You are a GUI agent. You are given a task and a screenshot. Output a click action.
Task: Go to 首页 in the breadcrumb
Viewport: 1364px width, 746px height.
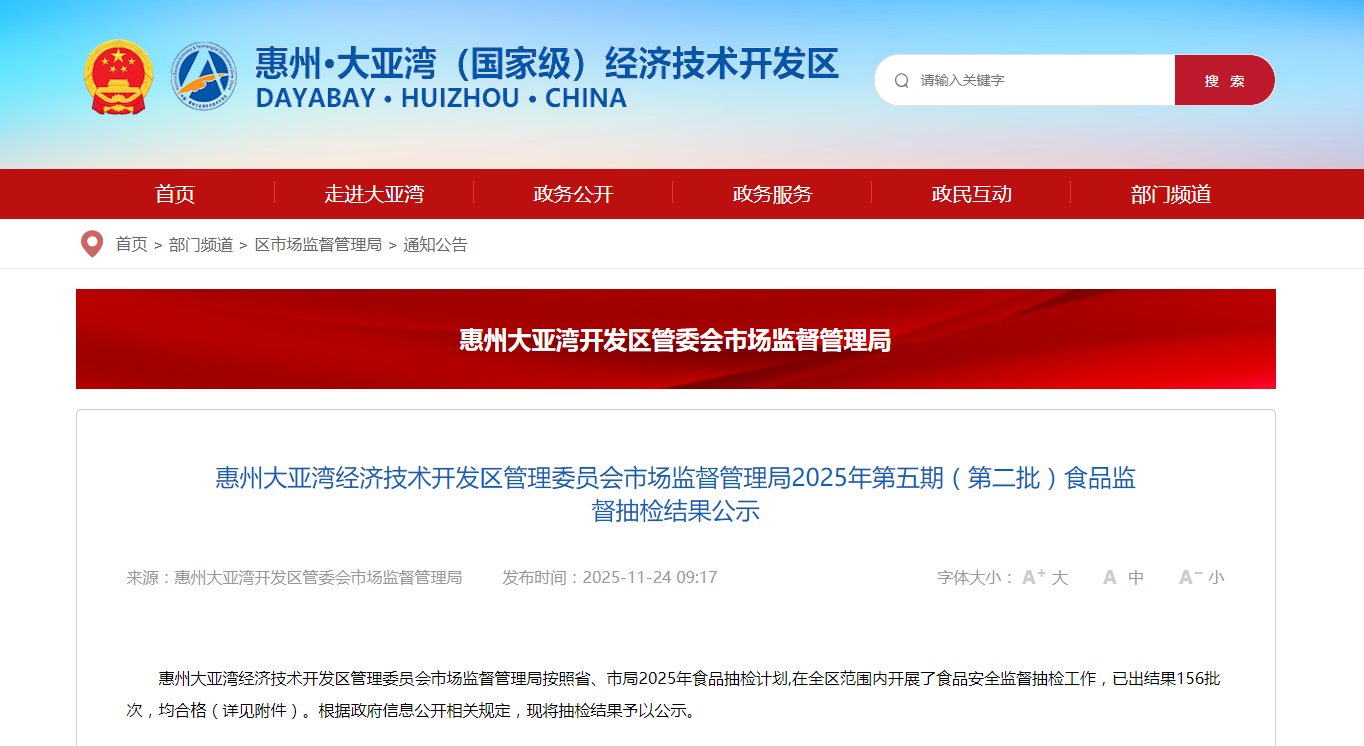131,244
